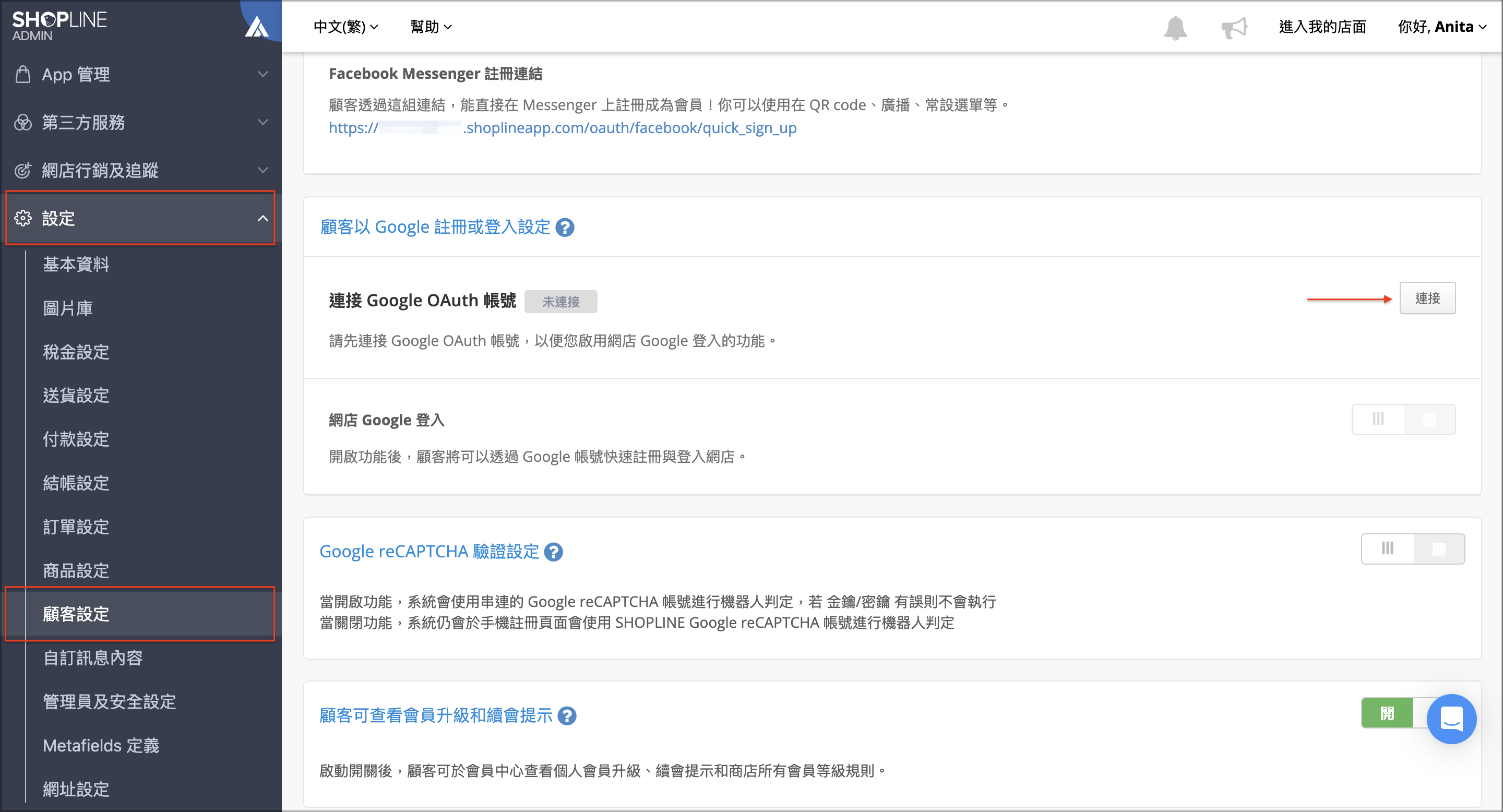Click the Google reCAPTCHA 驗證設定 heading
This screenshot has width=1503, height=812.
click(430, 551)
